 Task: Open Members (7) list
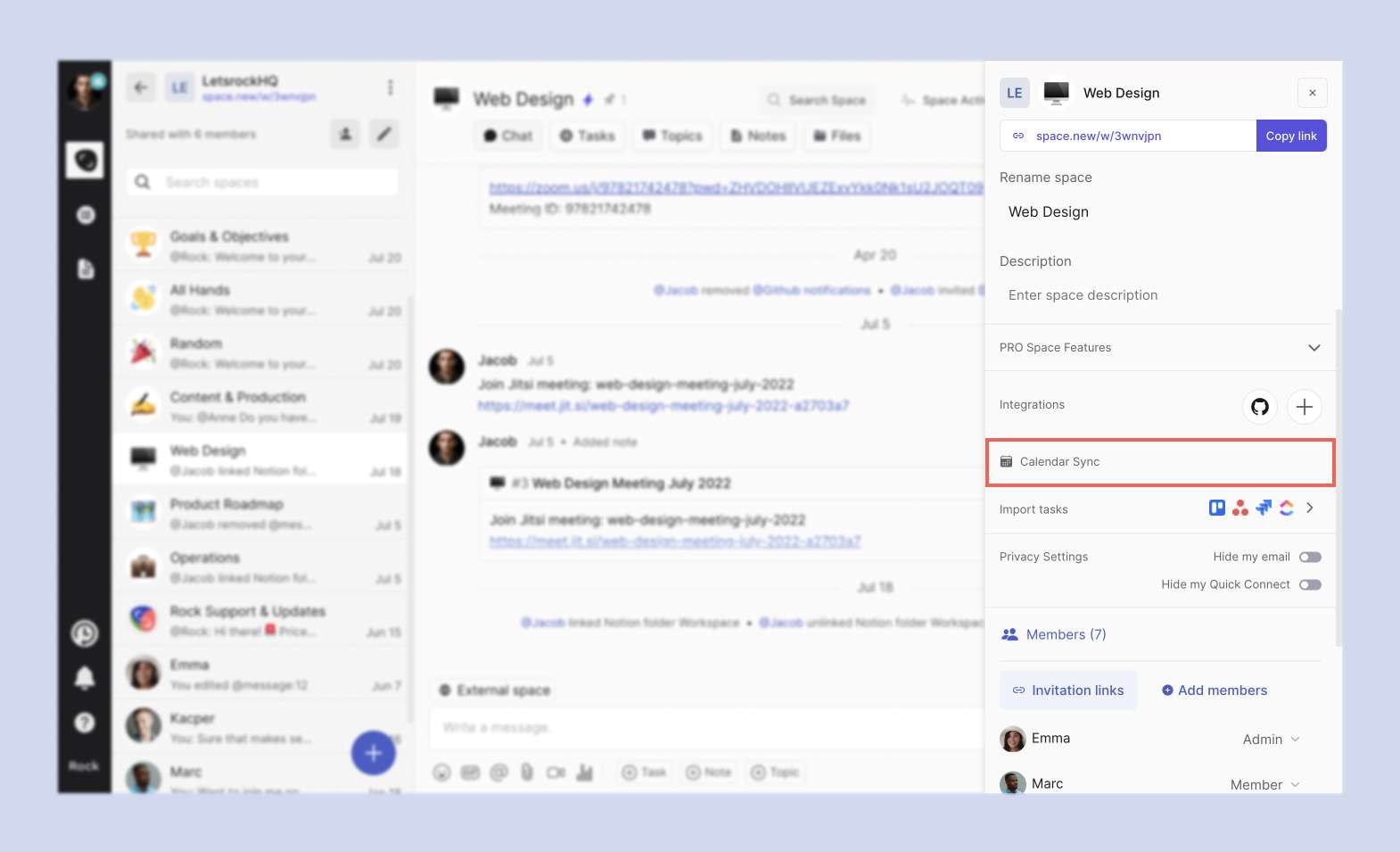click(x=1054, y=634)
